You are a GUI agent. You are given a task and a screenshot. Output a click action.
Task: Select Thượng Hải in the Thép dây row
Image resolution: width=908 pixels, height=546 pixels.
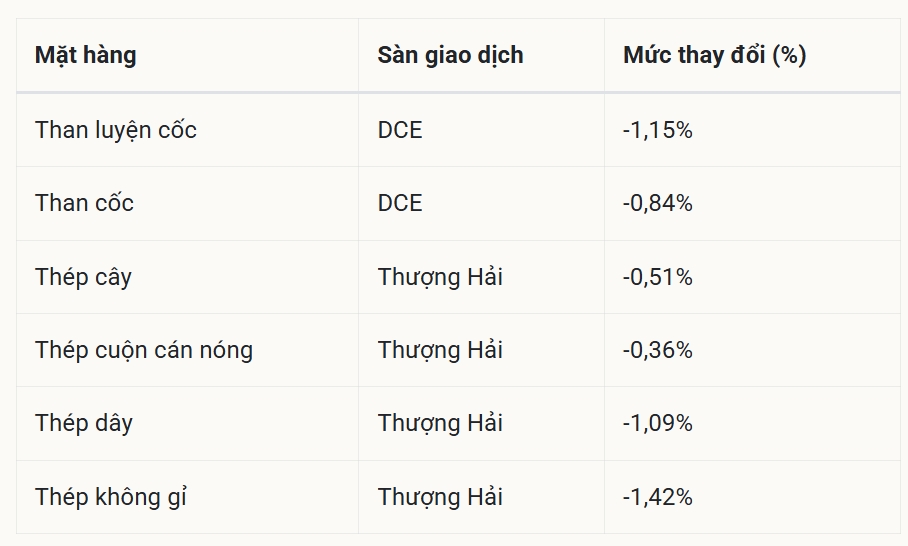coord(440,423)
